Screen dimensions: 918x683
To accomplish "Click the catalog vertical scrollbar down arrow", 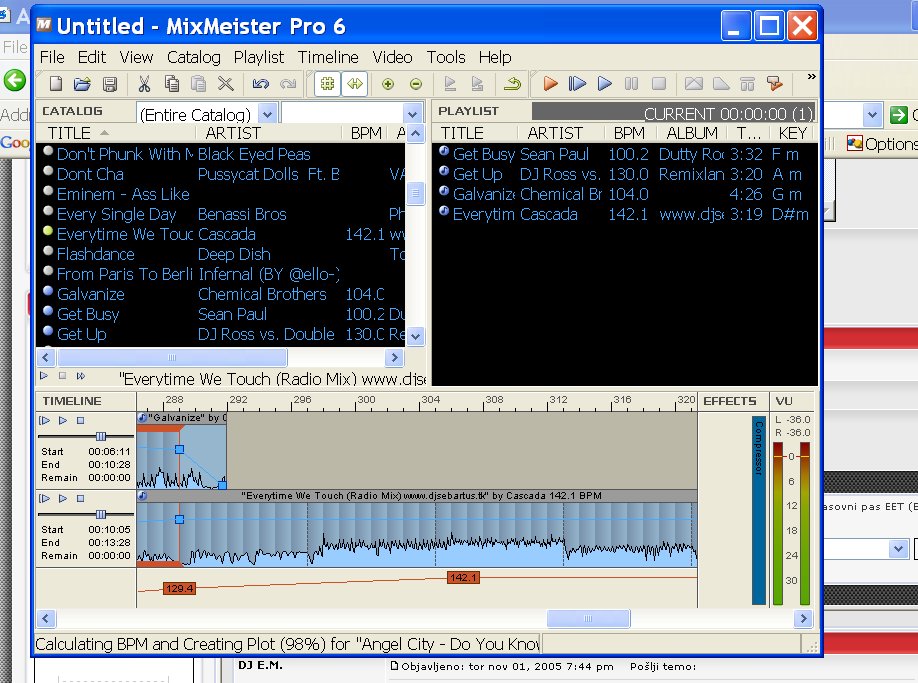I will pyautogui.click(x=415, y=337).
